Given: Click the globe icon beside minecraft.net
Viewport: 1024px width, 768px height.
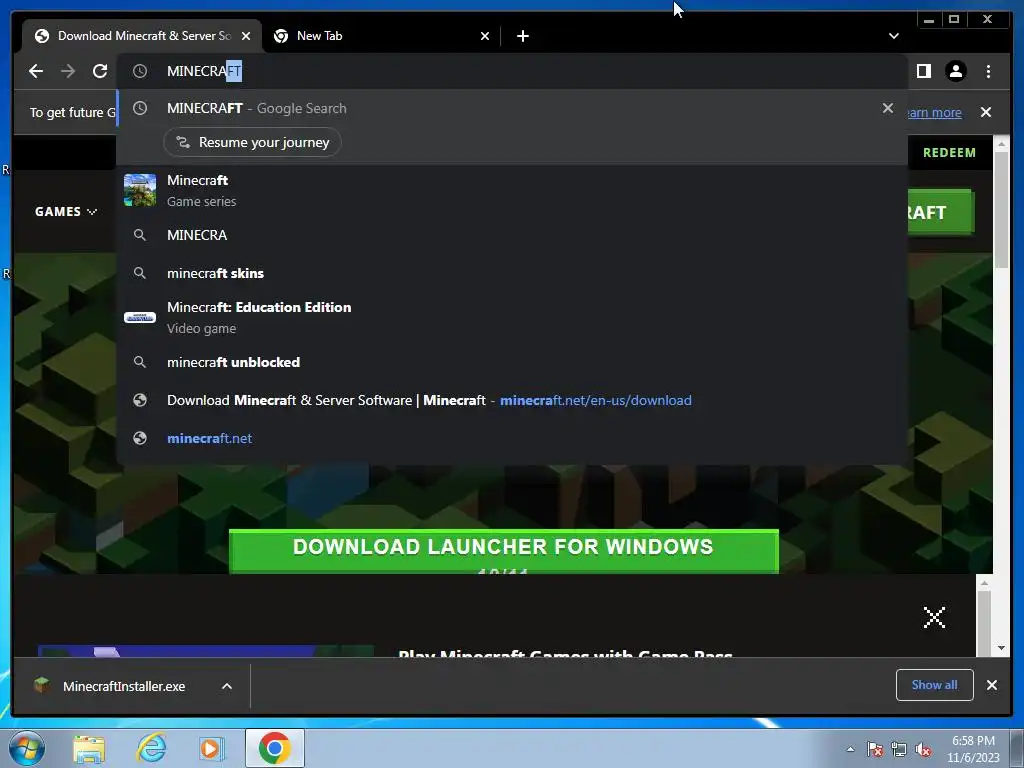Looking at the screenshot, I should point(140,438).
